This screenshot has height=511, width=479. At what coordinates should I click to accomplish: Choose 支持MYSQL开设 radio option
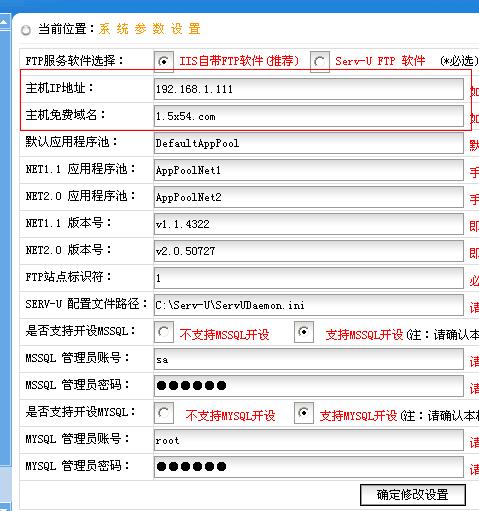pyautogui.click(x=304, y=413)
